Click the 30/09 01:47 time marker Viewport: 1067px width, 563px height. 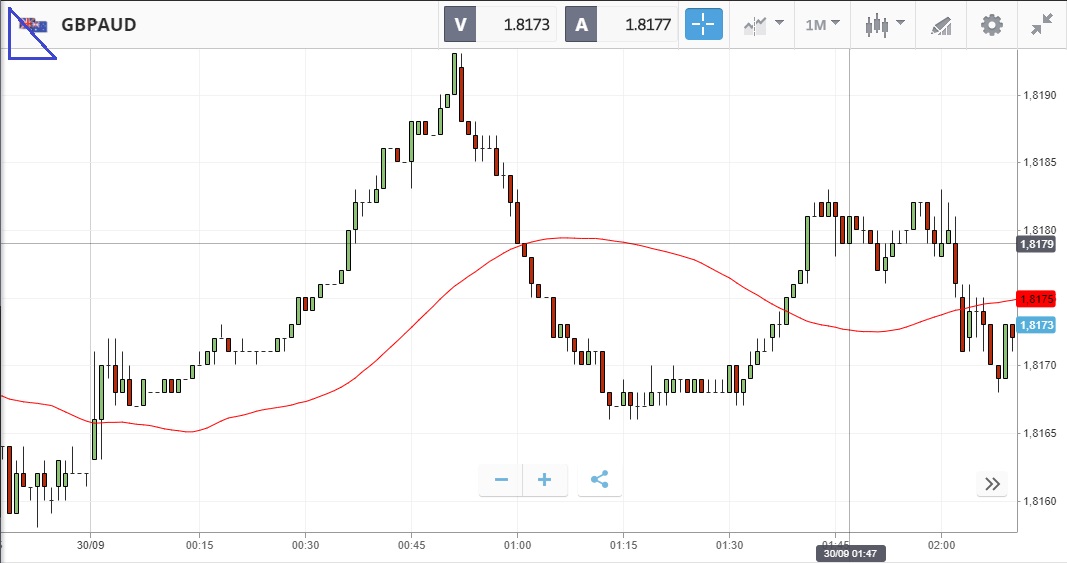click(x=849, y=553)
